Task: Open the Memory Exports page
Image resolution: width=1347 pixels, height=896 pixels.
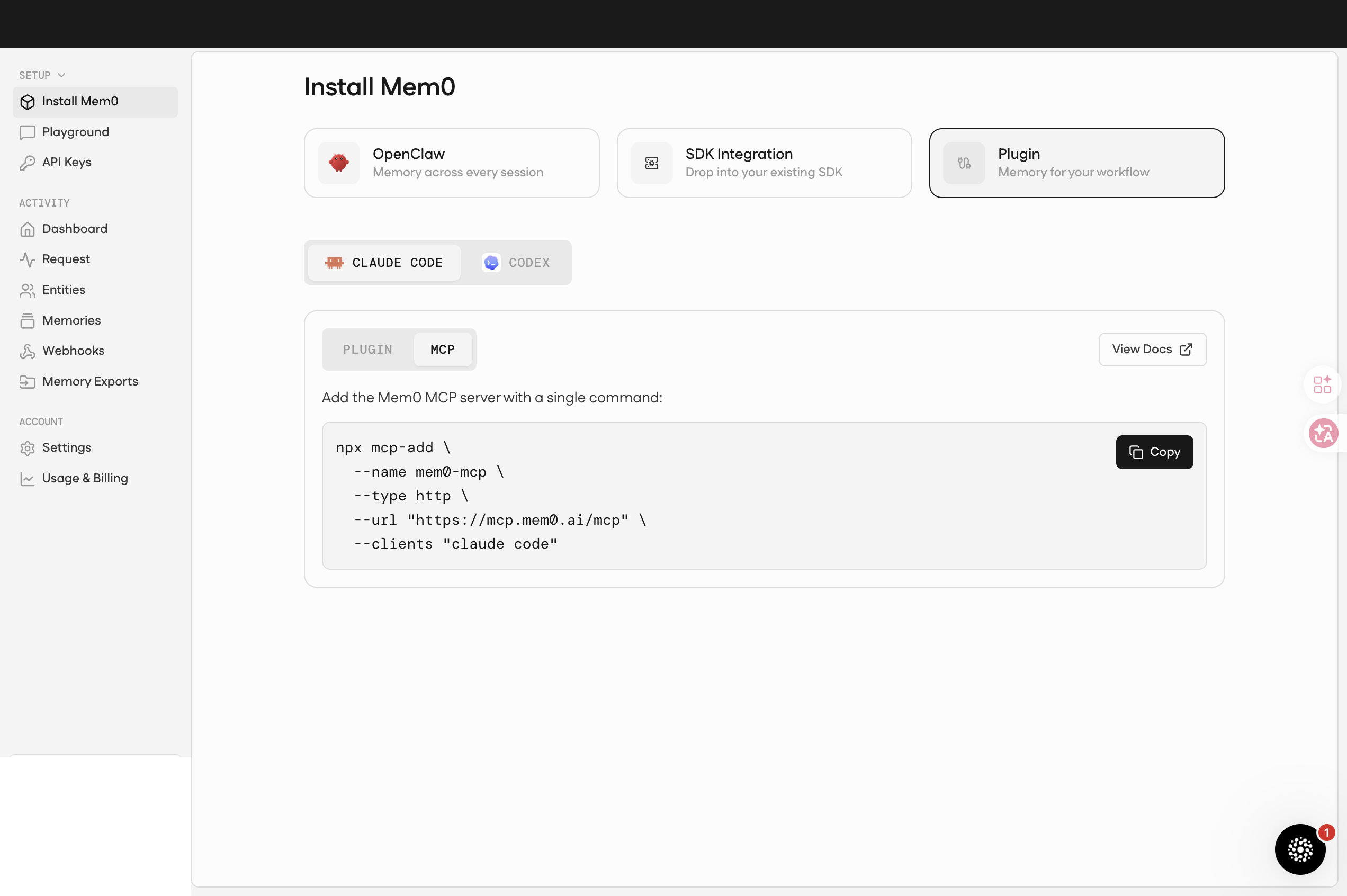Action: click(95, 382)
